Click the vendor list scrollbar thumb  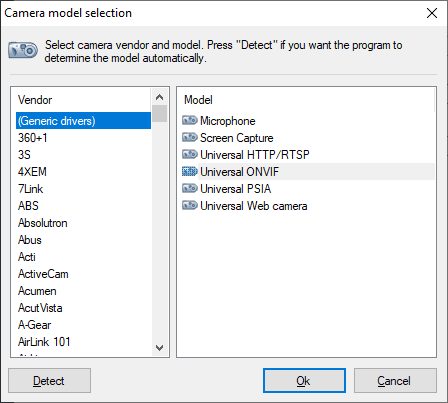click(160, 114)
